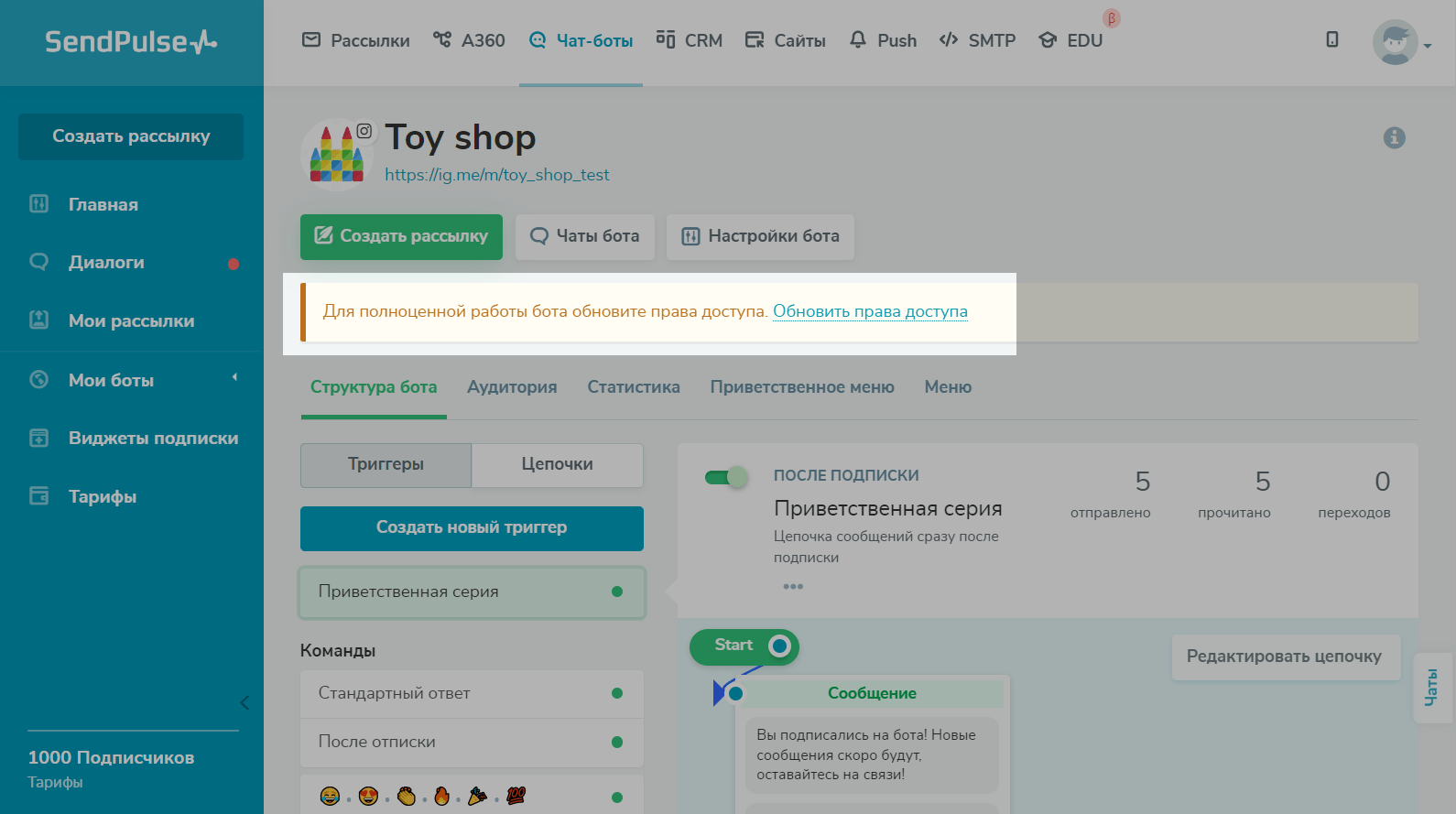Open Тарифы in the sidebar menu
This screenshot has width=1456, height=814.
103,497
